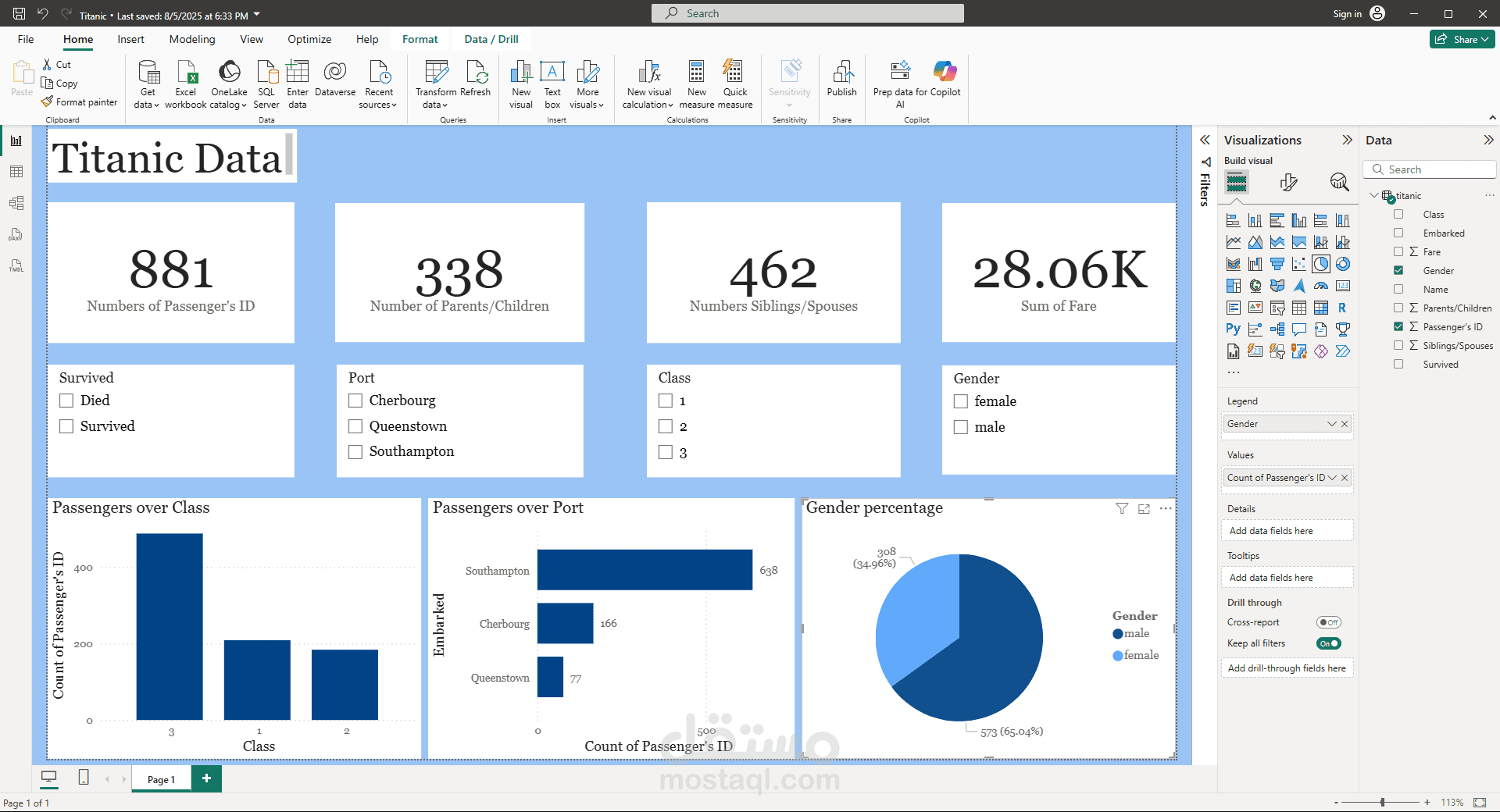Screen dimensions: 1500x812
Task: Toggle Keep all filters switch
Action: point(1328,643)
